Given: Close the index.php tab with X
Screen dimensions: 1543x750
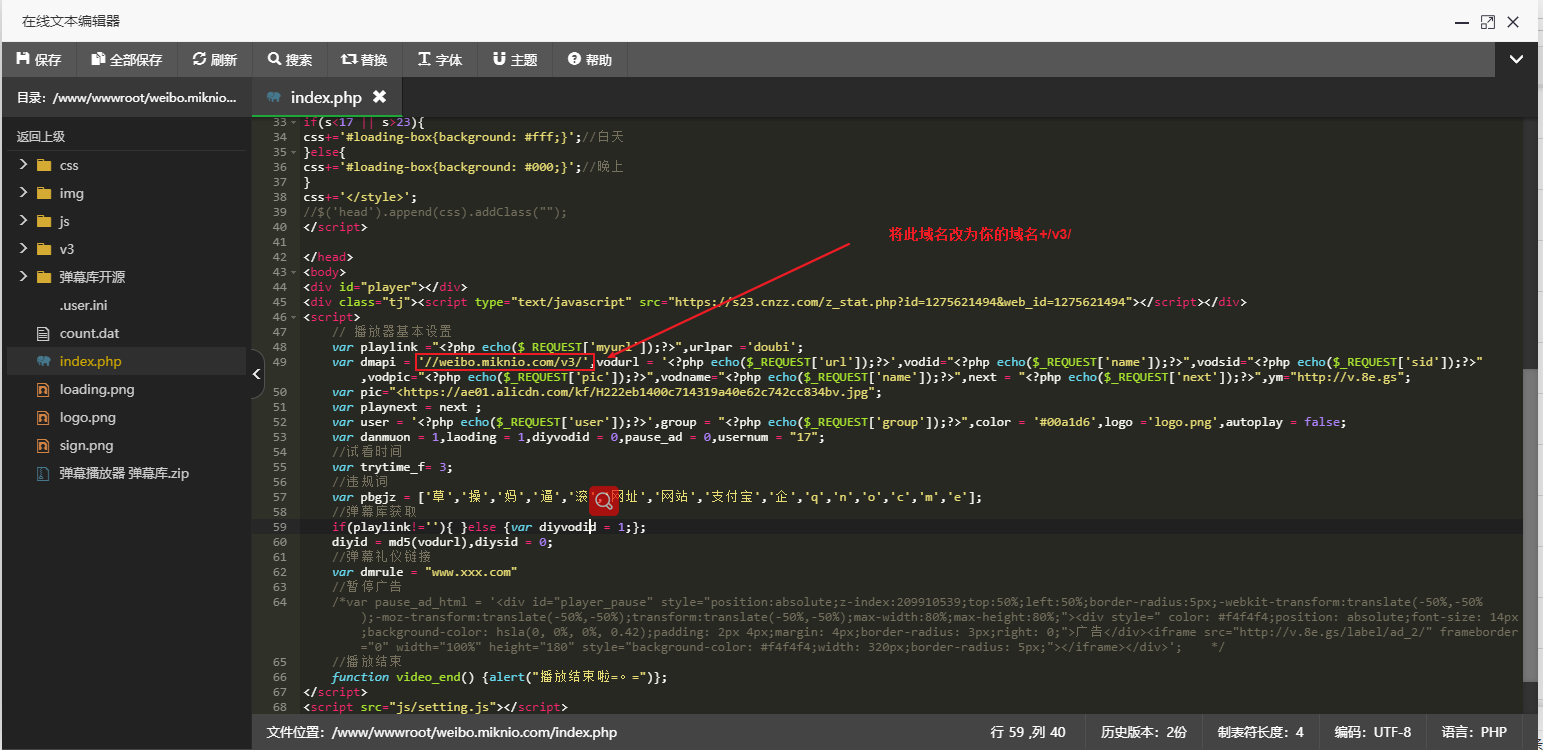Looking at the screenshot, I should [379, 97].
